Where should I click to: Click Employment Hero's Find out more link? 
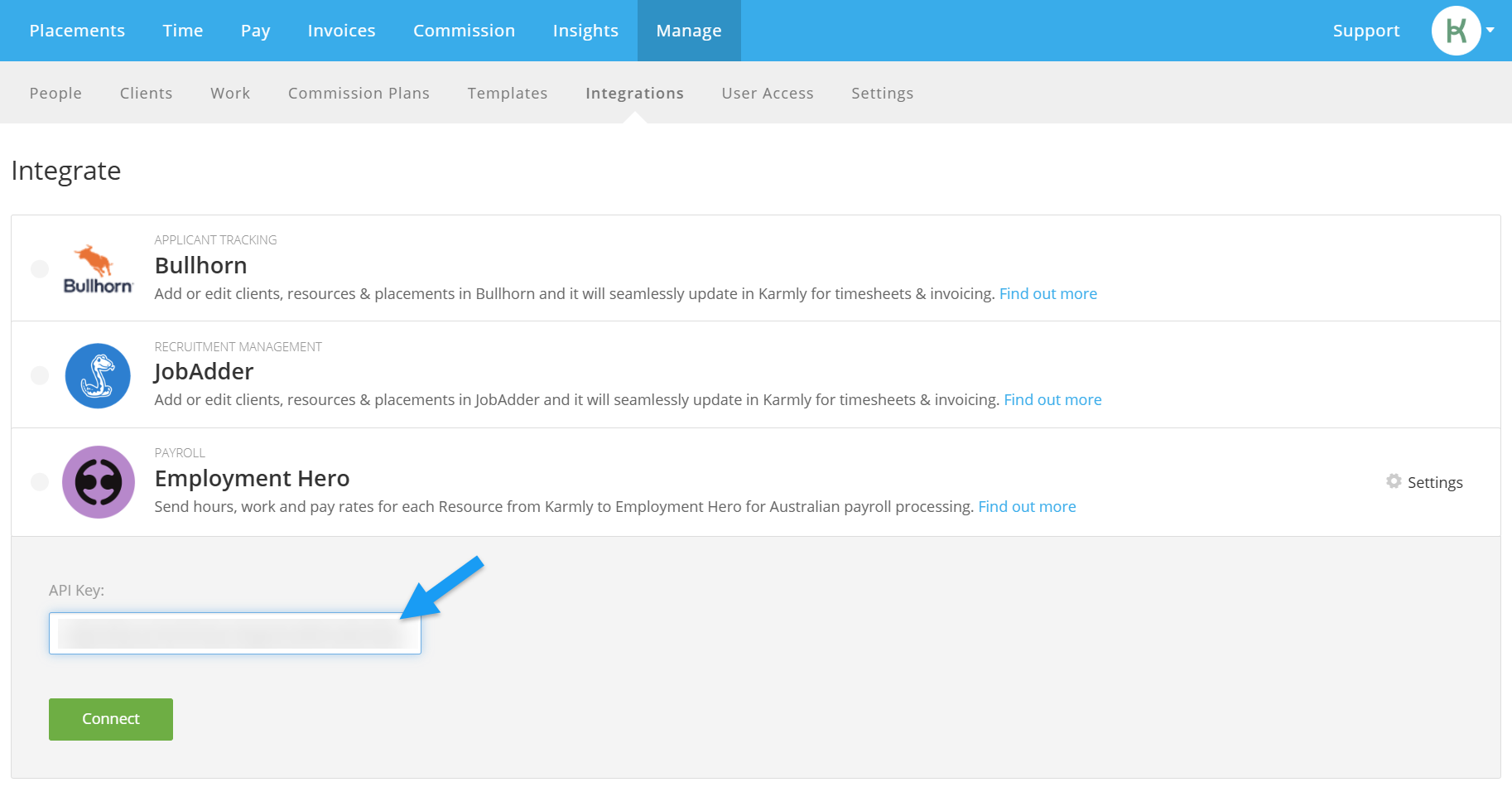tap(1027, 506)
